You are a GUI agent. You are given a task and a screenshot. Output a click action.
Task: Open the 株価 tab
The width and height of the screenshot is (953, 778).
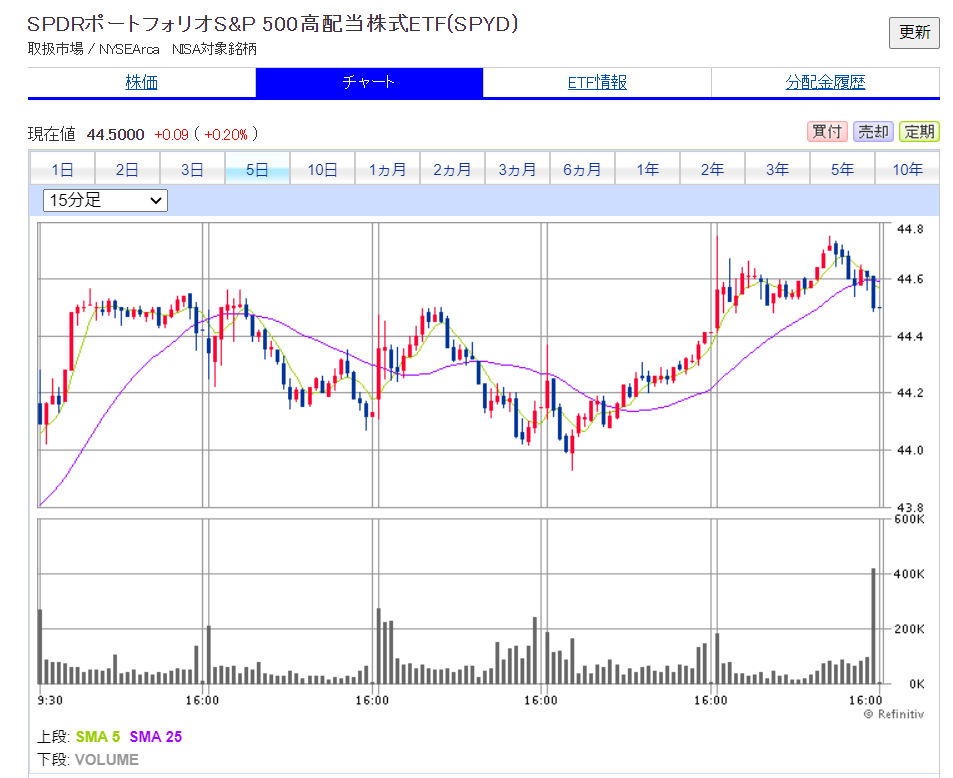pos(142,82)
